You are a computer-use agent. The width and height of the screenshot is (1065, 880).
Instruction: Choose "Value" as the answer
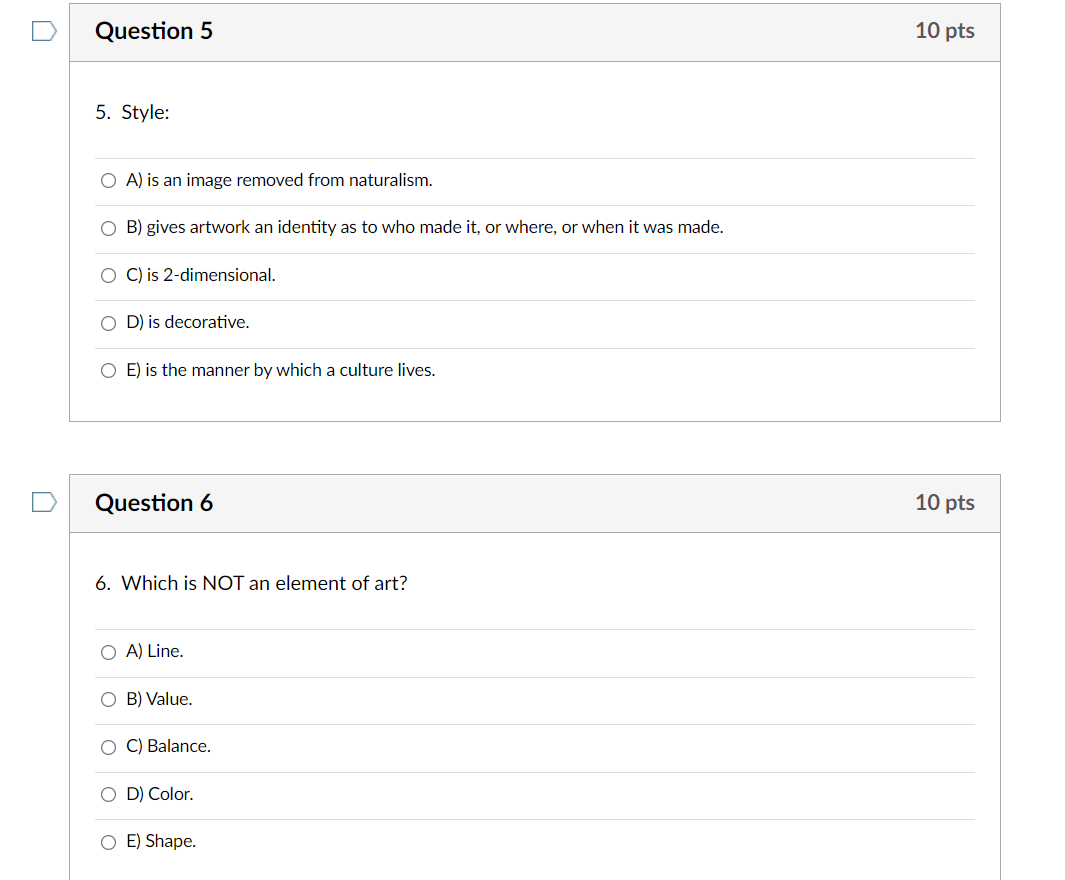point(108,699)
